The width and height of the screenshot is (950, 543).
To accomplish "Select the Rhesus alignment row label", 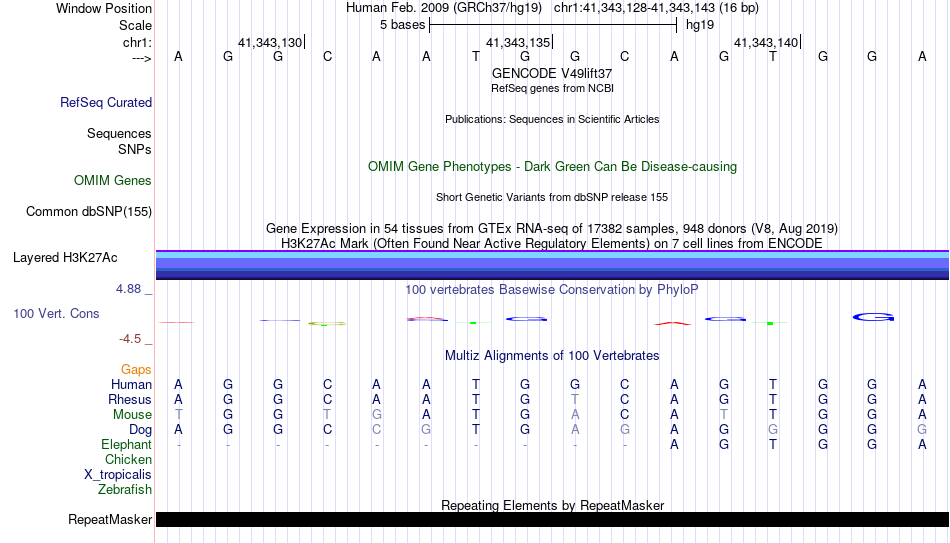I will tap(130, 400).
